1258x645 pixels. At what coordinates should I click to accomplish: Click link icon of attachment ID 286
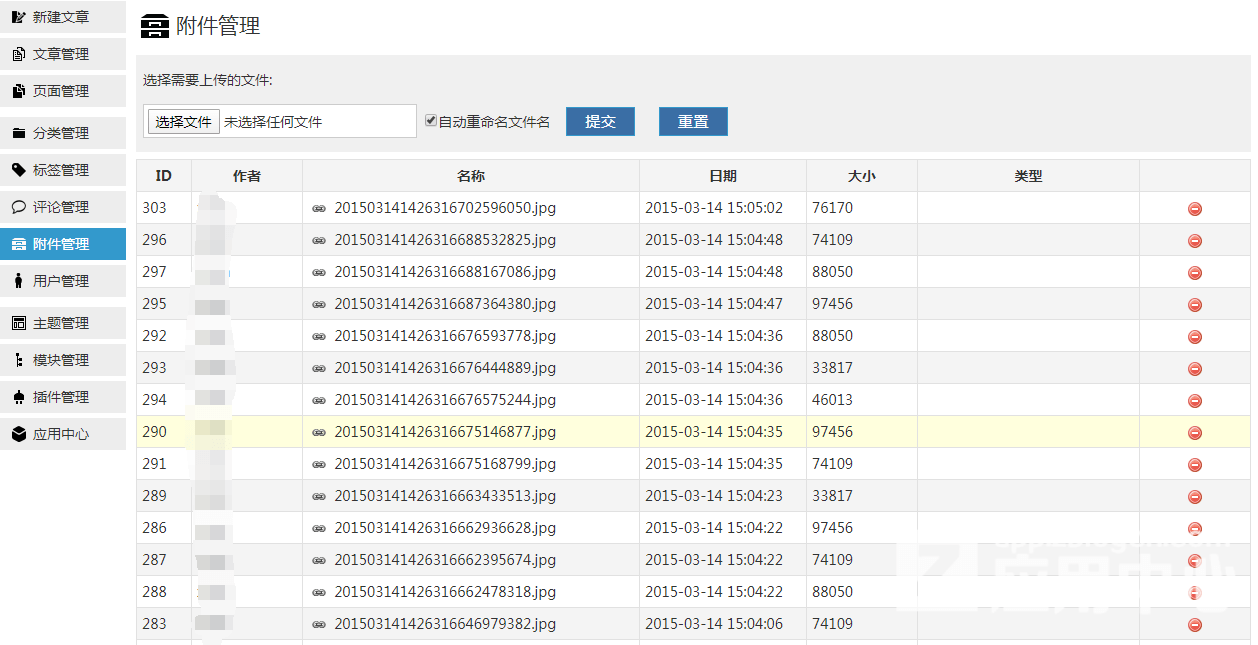pyautogui.click(x=319, y=529)
